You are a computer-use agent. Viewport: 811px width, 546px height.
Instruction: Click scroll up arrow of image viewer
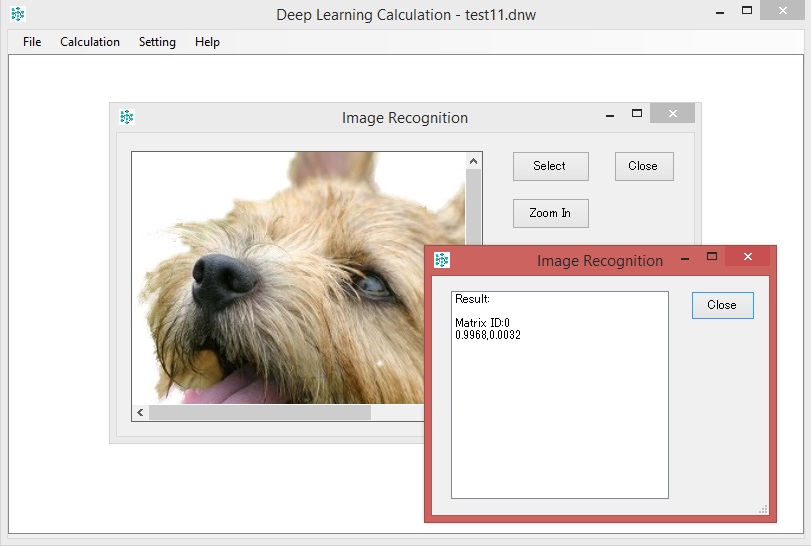point(473,161)
